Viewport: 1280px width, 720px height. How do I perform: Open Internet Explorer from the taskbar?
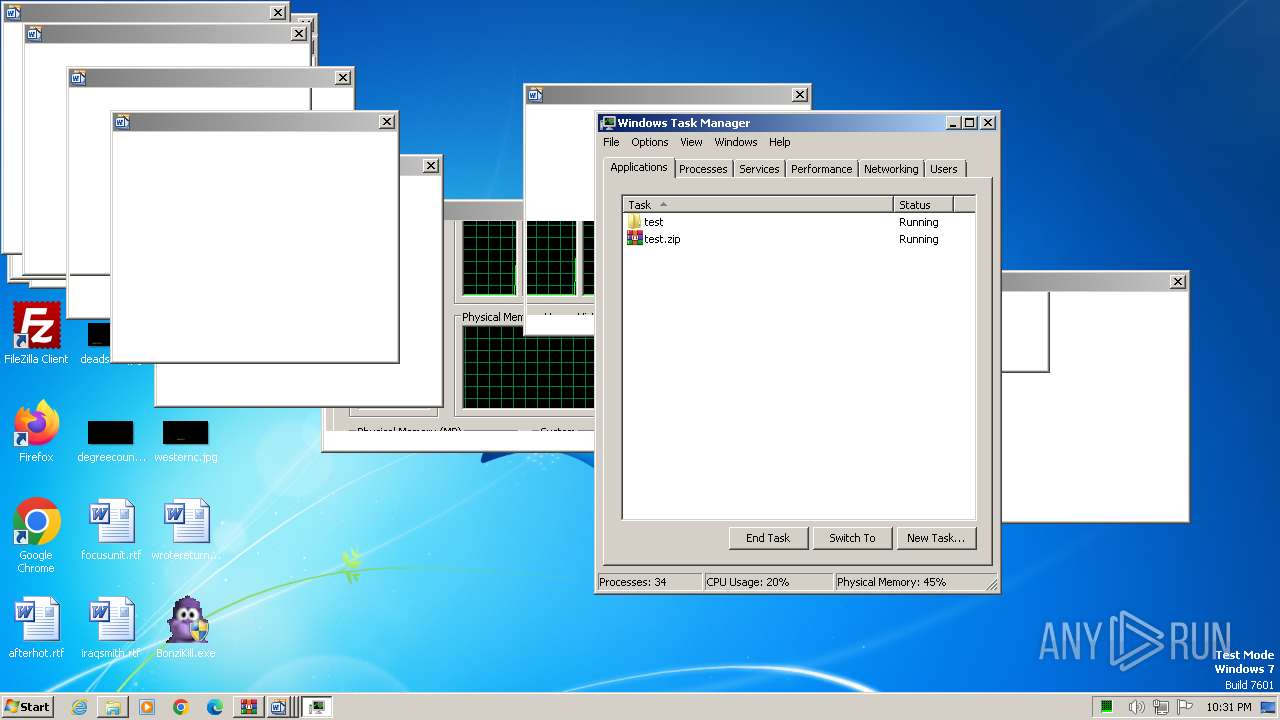point(79,707)
